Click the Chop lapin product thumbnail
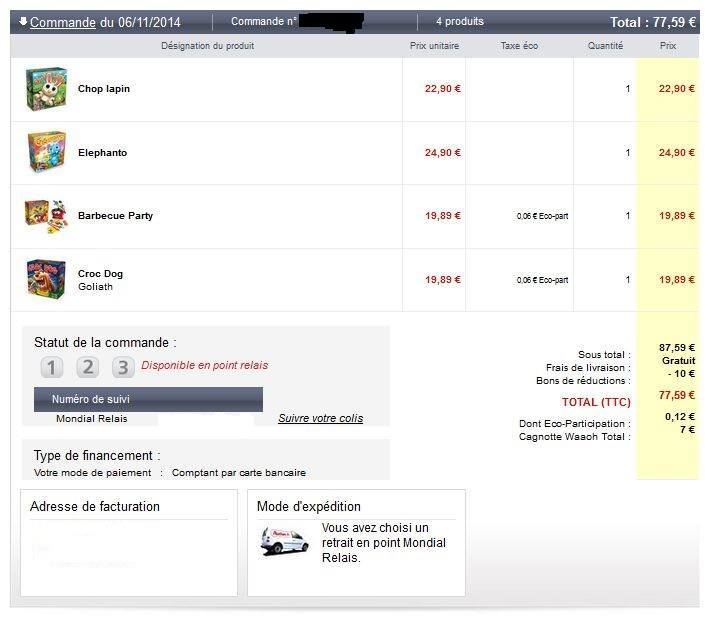 (46, 89)
